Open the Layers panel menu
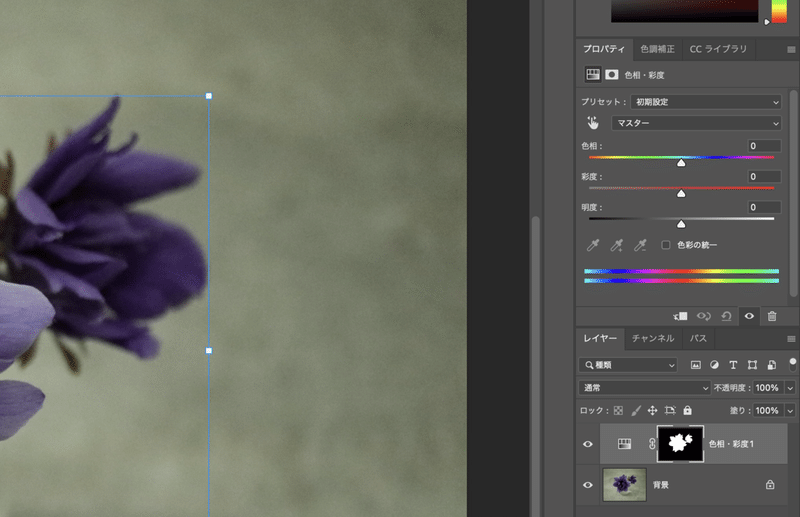The width and height of the screenshot is (800, 517). (791, 339)
